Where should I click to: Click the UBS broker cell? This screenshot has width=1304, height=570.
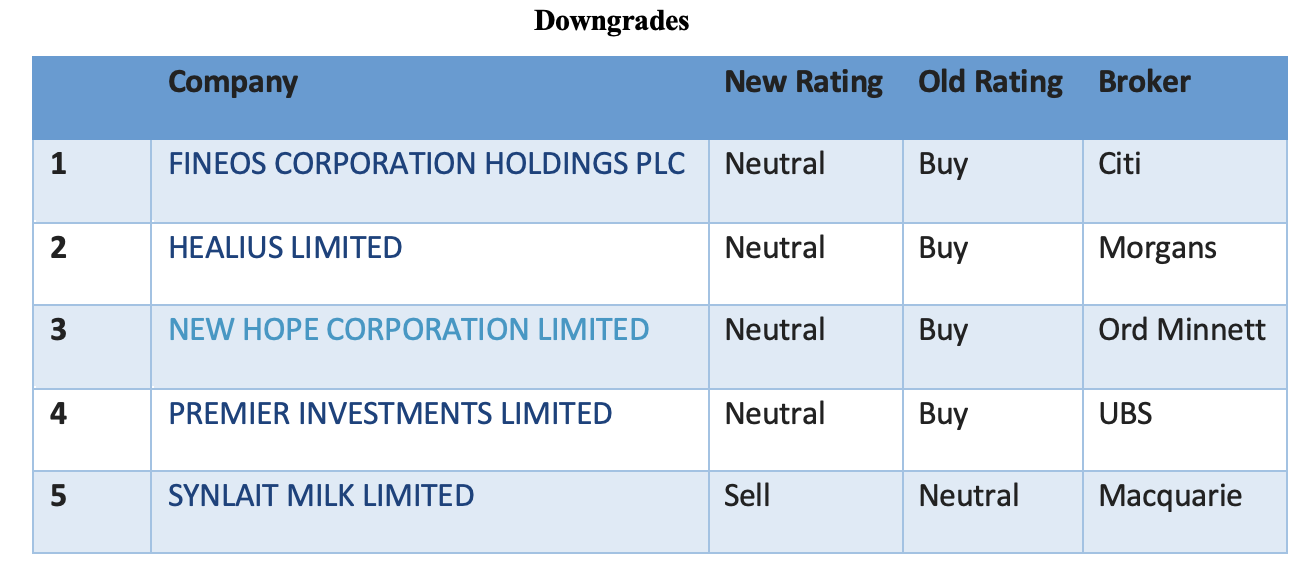1125,414
